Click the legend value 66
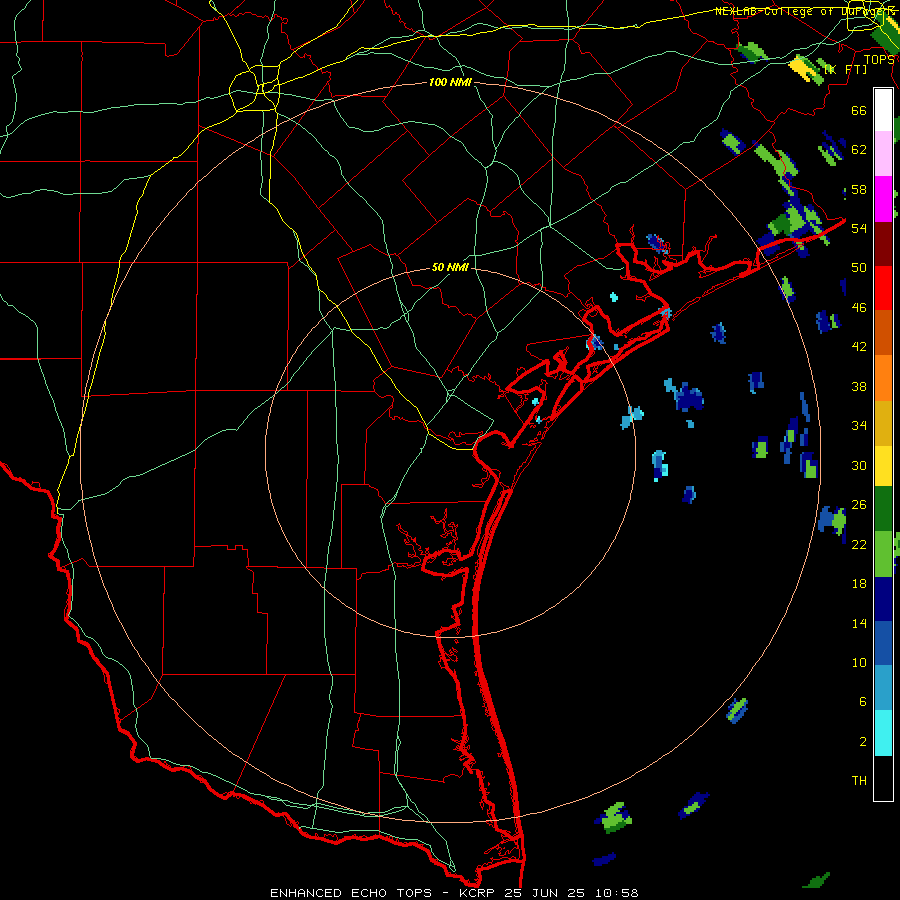The height and width of the screenshot is (900, 900). [859, 110]
